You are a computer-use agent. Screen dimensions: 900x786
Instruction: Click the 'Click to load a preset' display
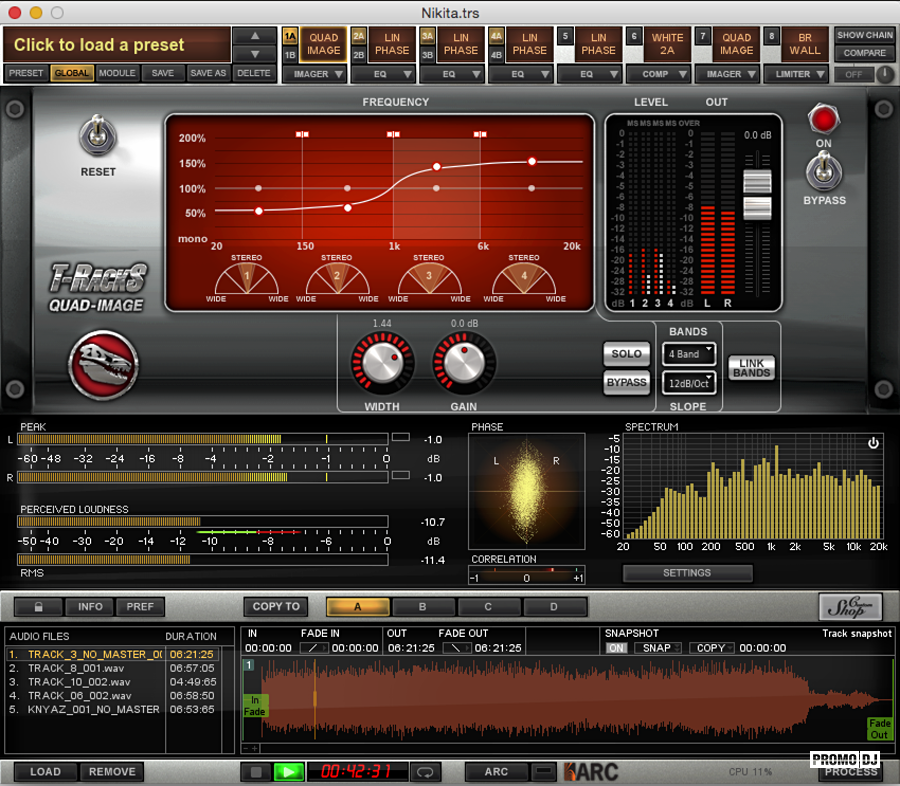pos(118,45)
